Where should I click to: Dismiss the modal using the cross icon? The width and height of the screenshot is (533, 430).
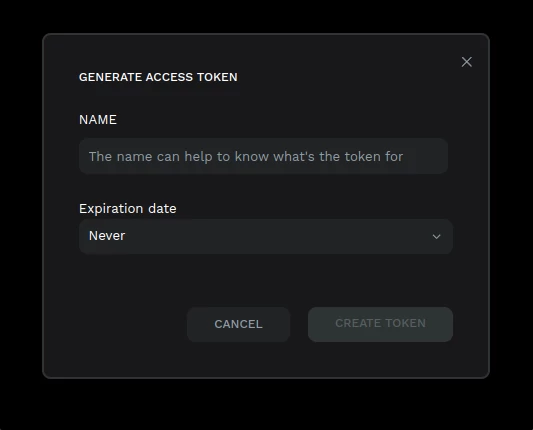click(466, 62)
